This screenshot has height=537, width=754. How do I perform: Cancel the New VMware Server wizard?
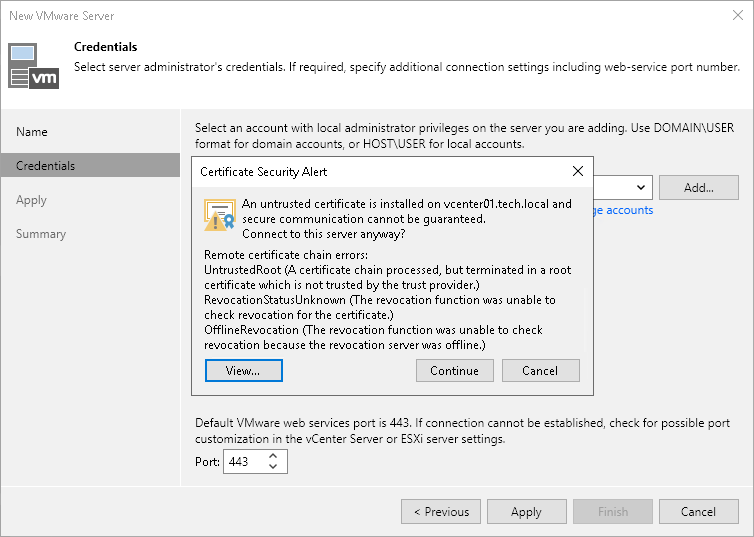click(x=699, y=512)
